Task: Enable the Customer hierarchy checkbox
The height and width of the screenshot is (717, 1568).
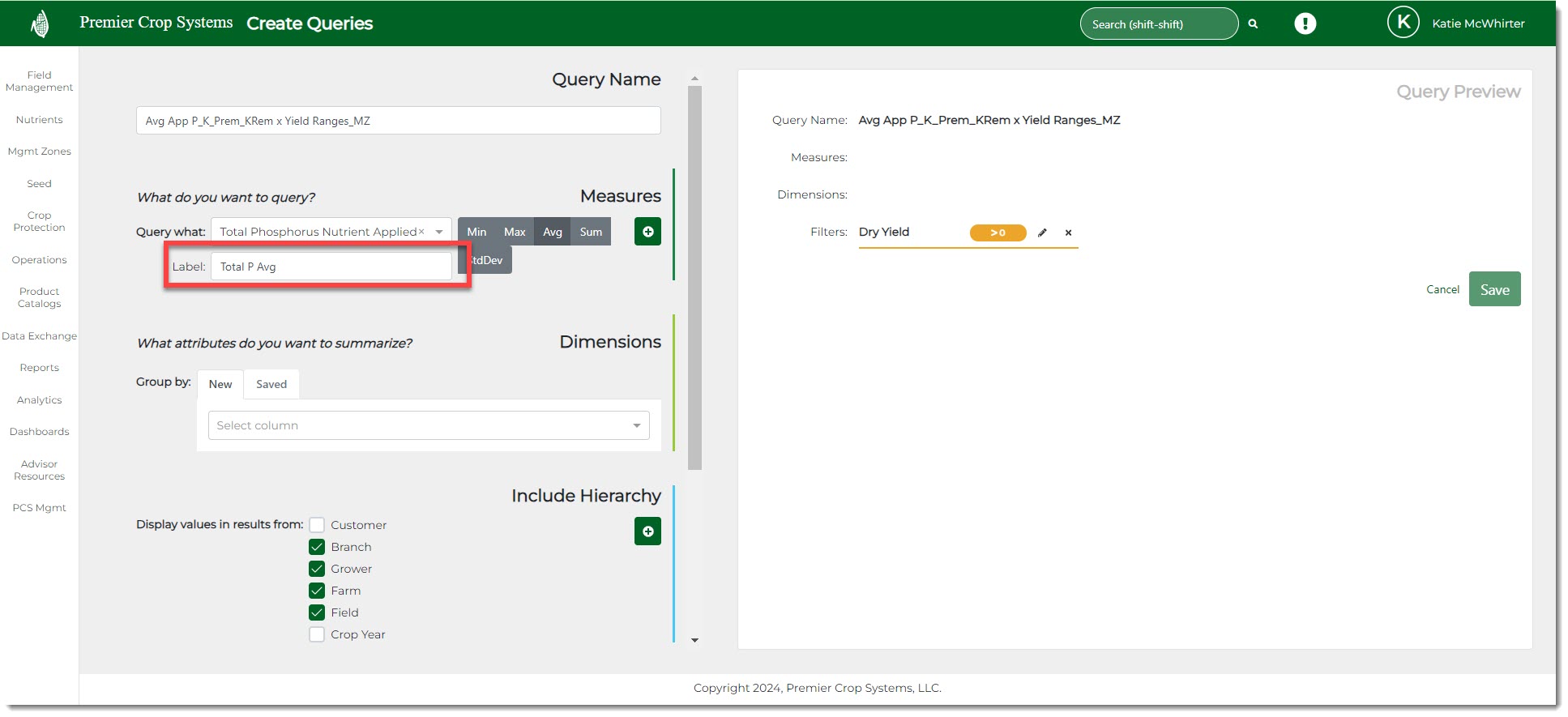Action: pyautogui.click(x=317, y=525)
